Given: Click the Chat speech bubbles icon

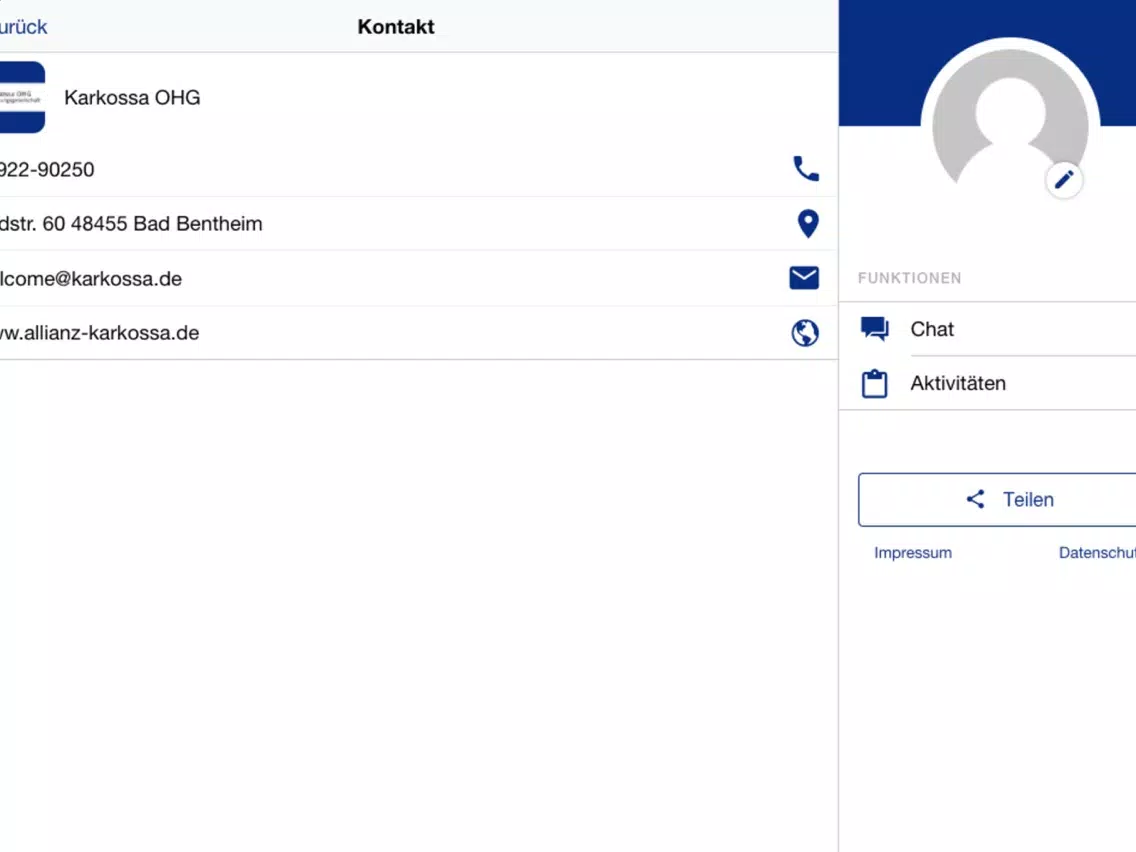Looking at the screenshot, I should pos(874,329).
